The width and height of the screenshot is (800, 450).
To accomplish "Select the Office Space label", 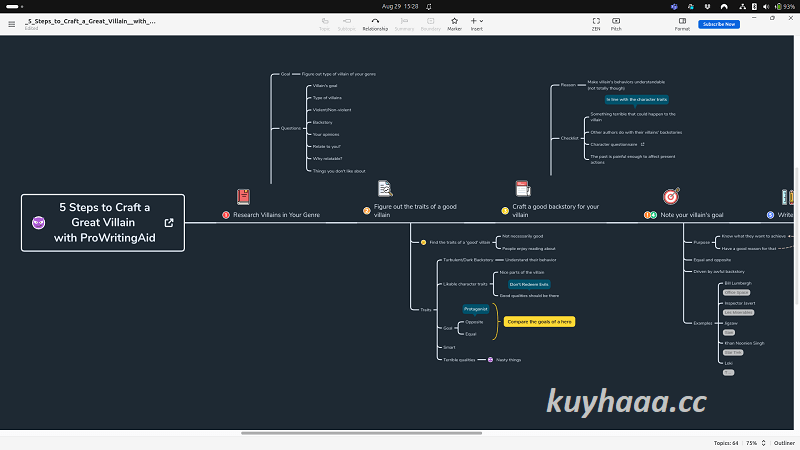I will (736, 292).
